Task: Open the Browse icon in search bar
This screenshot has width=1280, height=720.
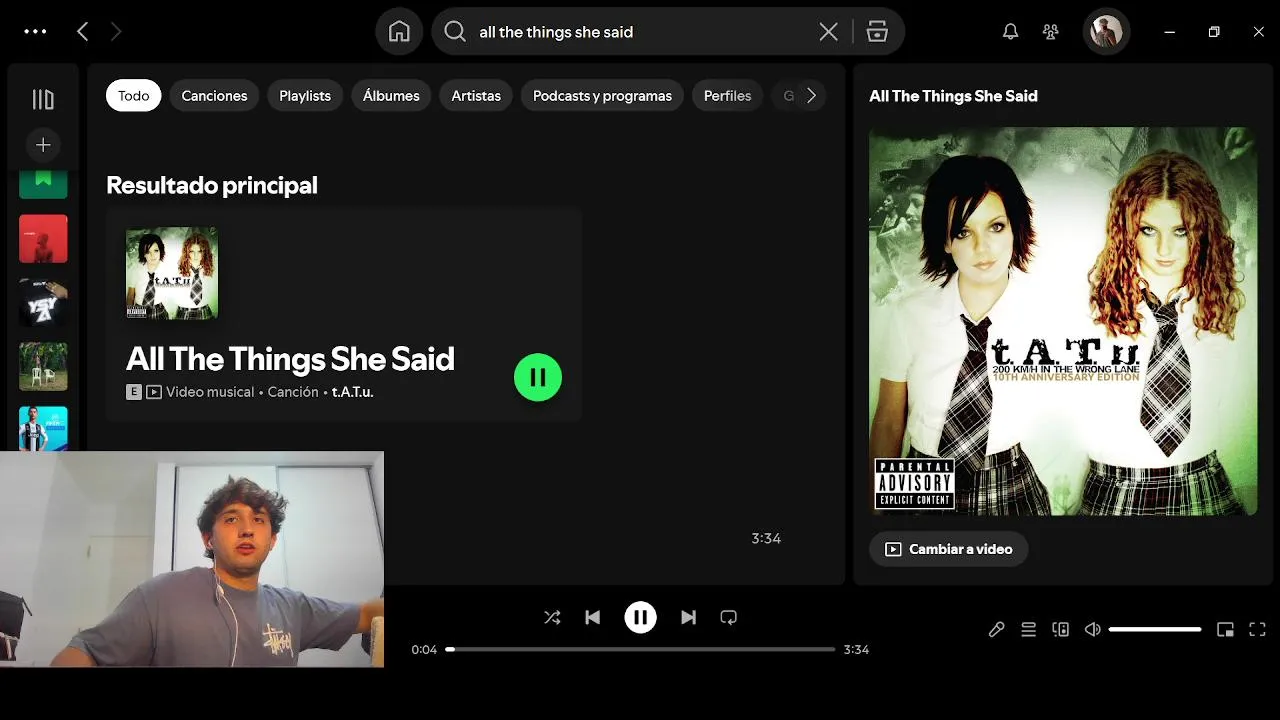Action: [x=877, y=32]
